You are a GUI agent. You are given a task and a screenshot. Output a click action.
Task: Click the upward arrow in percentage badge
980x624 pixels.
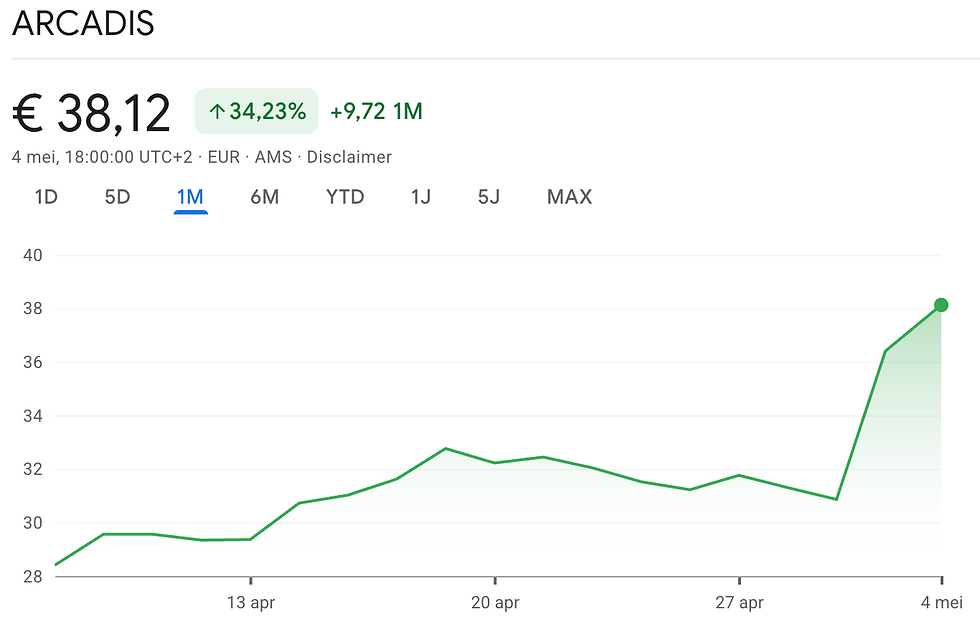pos(216,112)
